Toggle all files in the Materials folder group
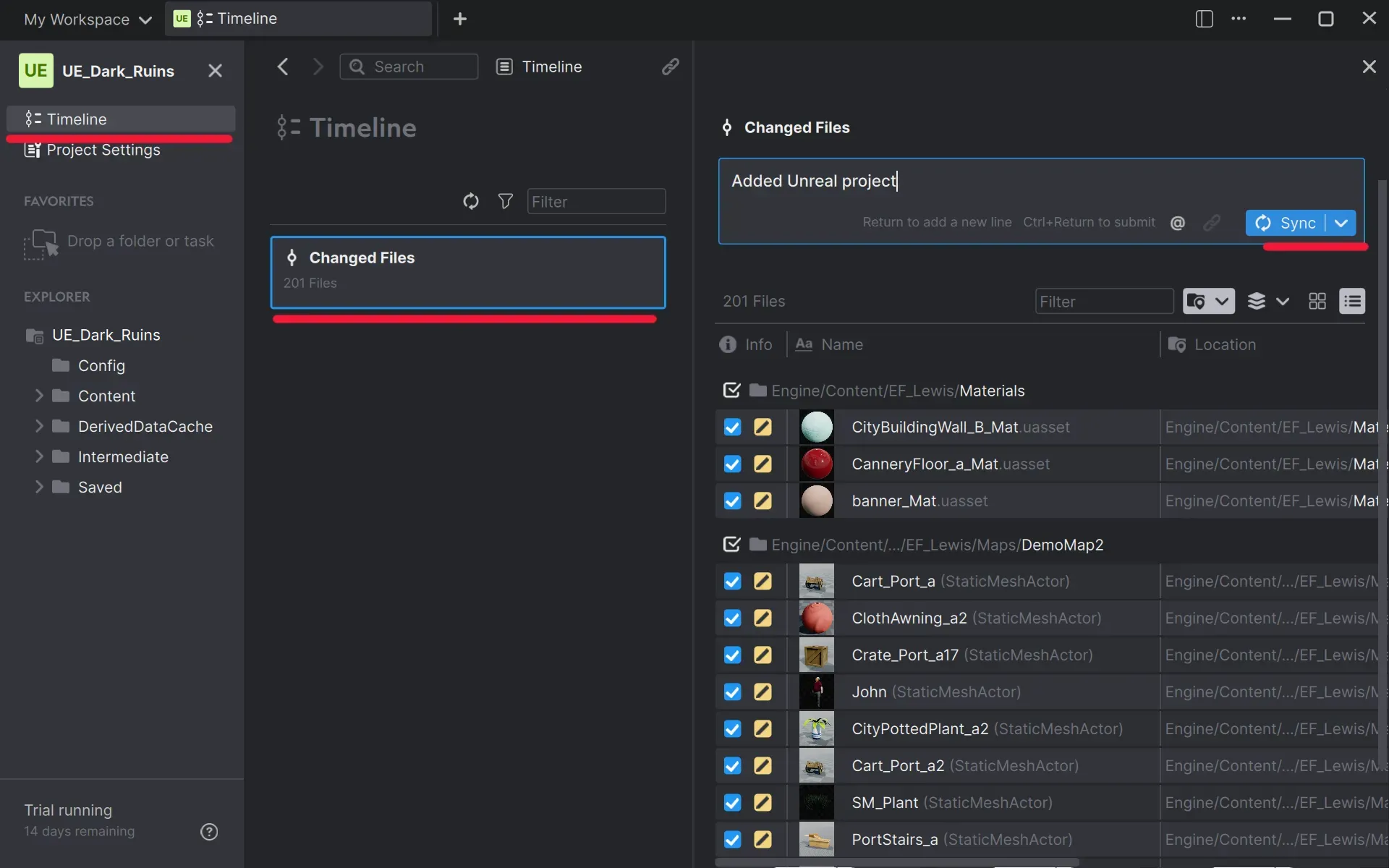 point(731,391)
